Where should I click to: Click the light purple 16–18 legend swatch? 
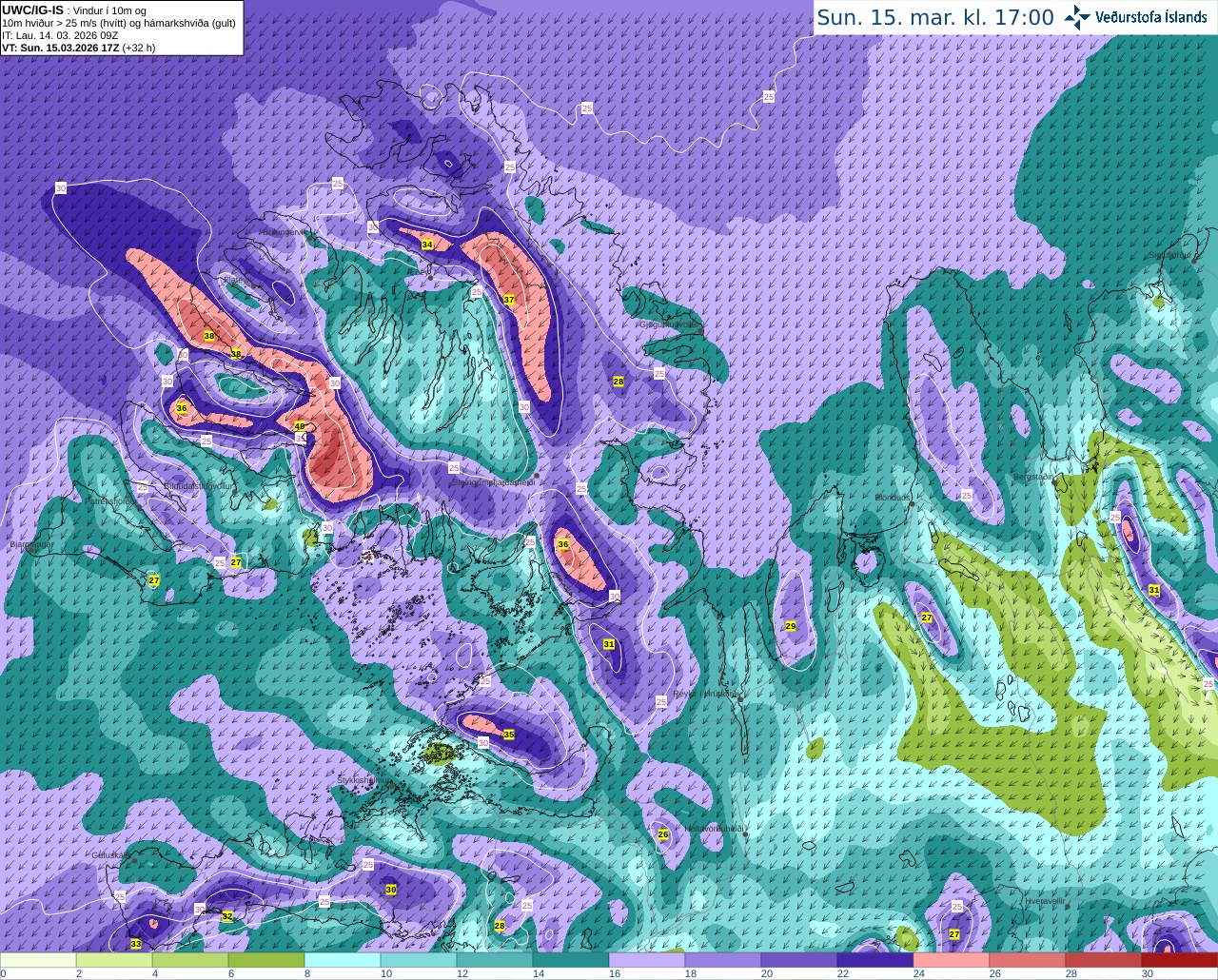647,960
